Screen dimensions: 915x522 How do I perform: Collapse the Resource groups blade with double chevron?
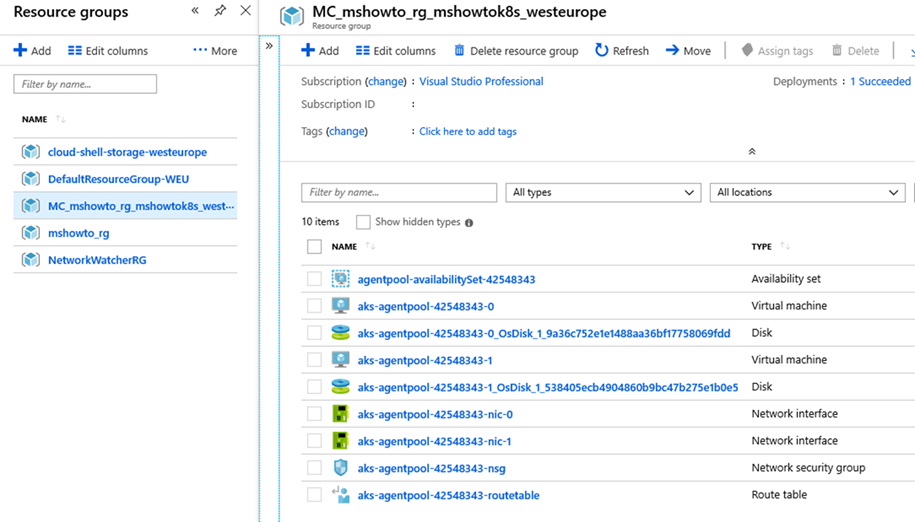195,10
